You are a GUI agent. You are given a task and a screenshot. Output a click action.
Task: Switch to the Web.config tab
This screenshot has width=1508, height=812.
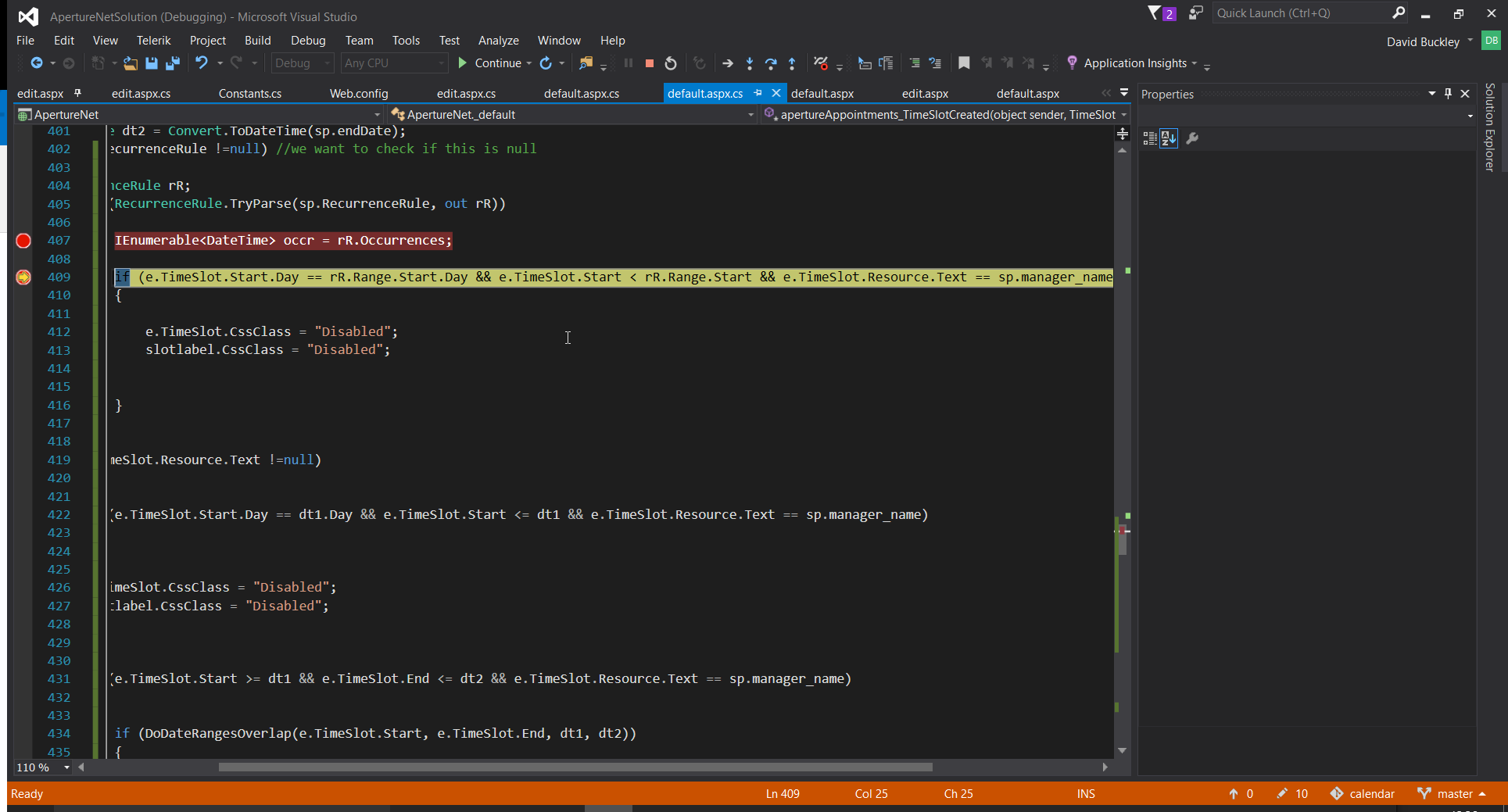(x=358, y=94)
